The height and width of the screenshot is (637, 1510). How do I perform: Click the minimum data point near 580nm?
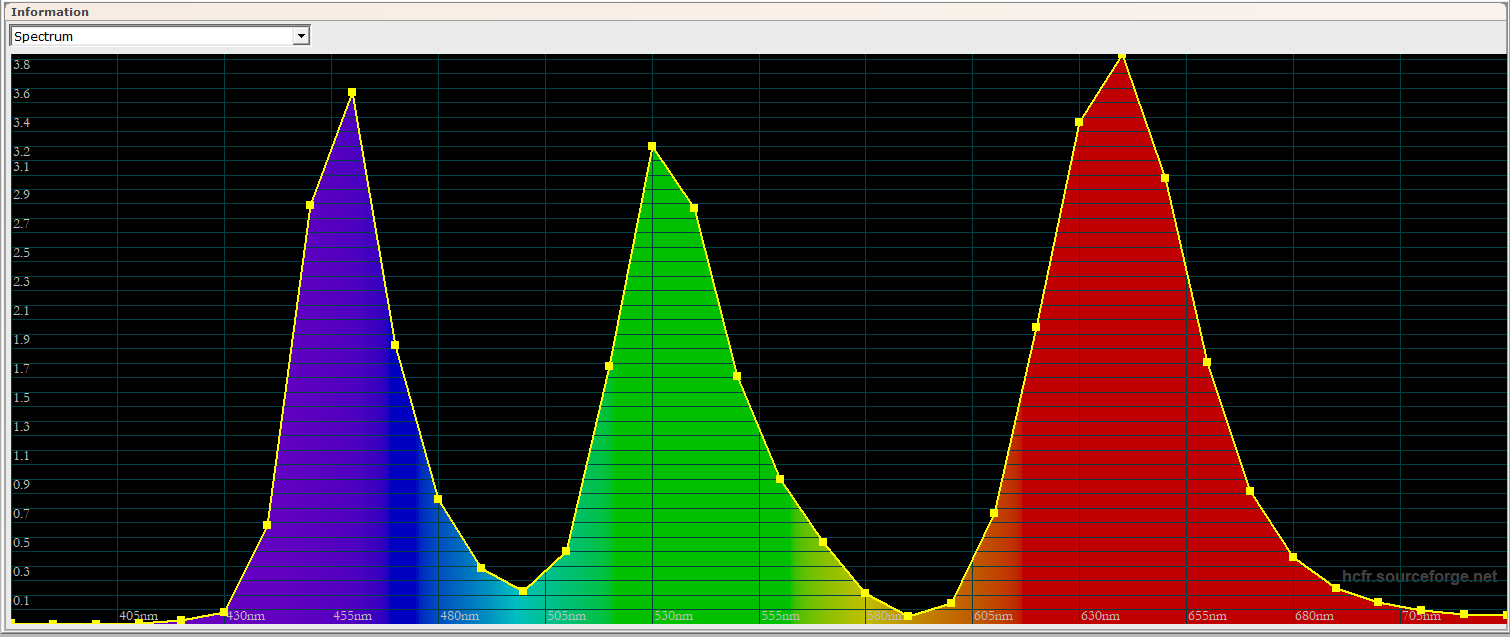908,617
